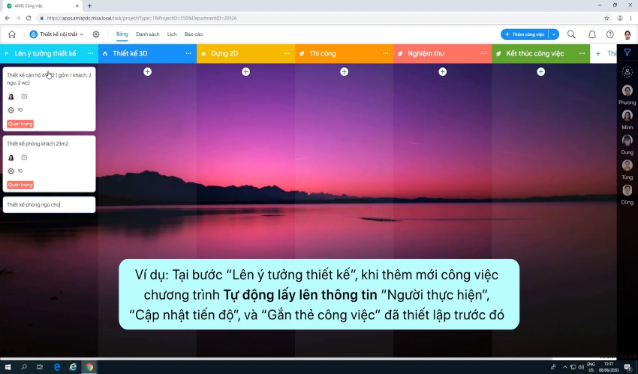Switch to the Bảng tab
This screenshot has width=638, height=374.
122,34
